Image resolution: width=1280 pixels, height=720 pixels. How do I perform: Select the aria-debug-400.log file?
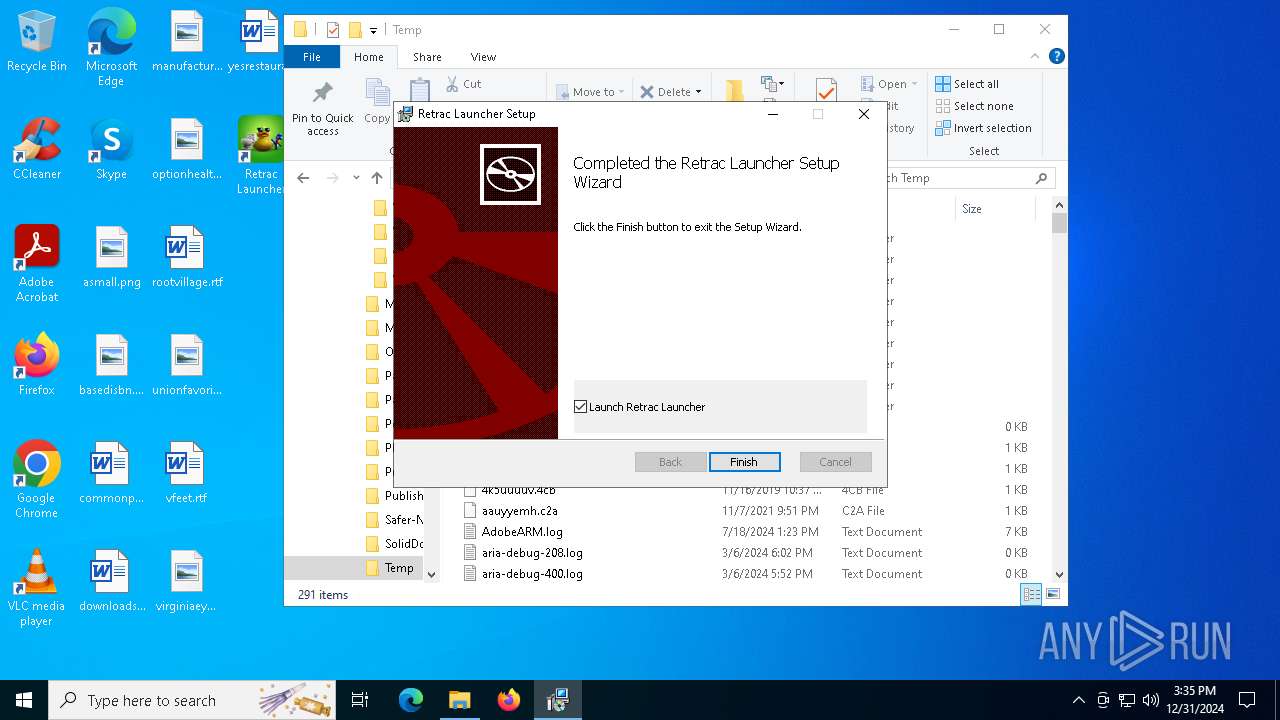point(532,574)
